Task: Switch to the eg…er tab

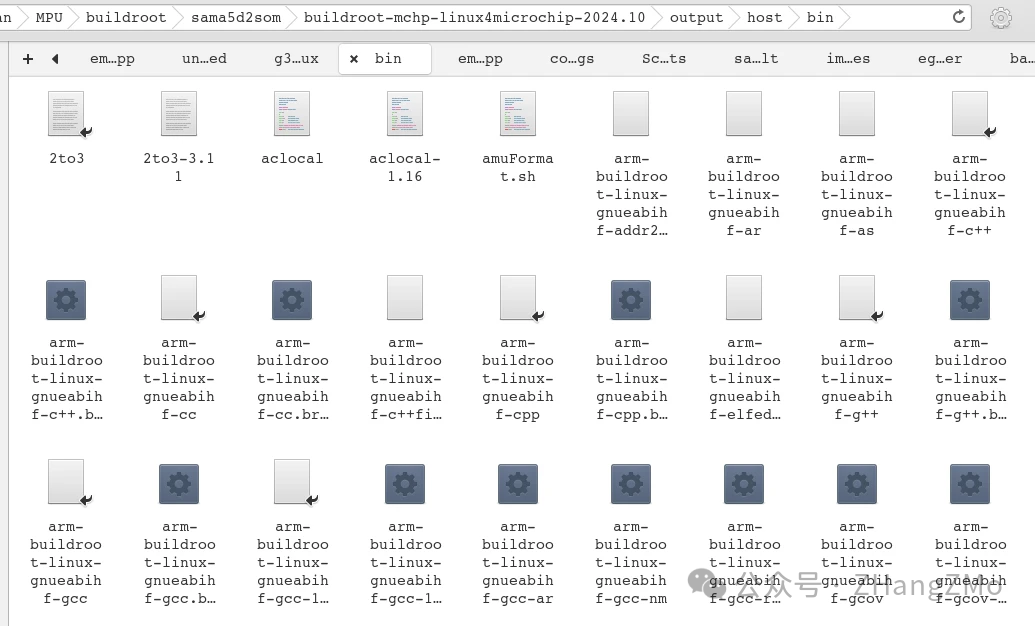Action: [x=940, y=59]
